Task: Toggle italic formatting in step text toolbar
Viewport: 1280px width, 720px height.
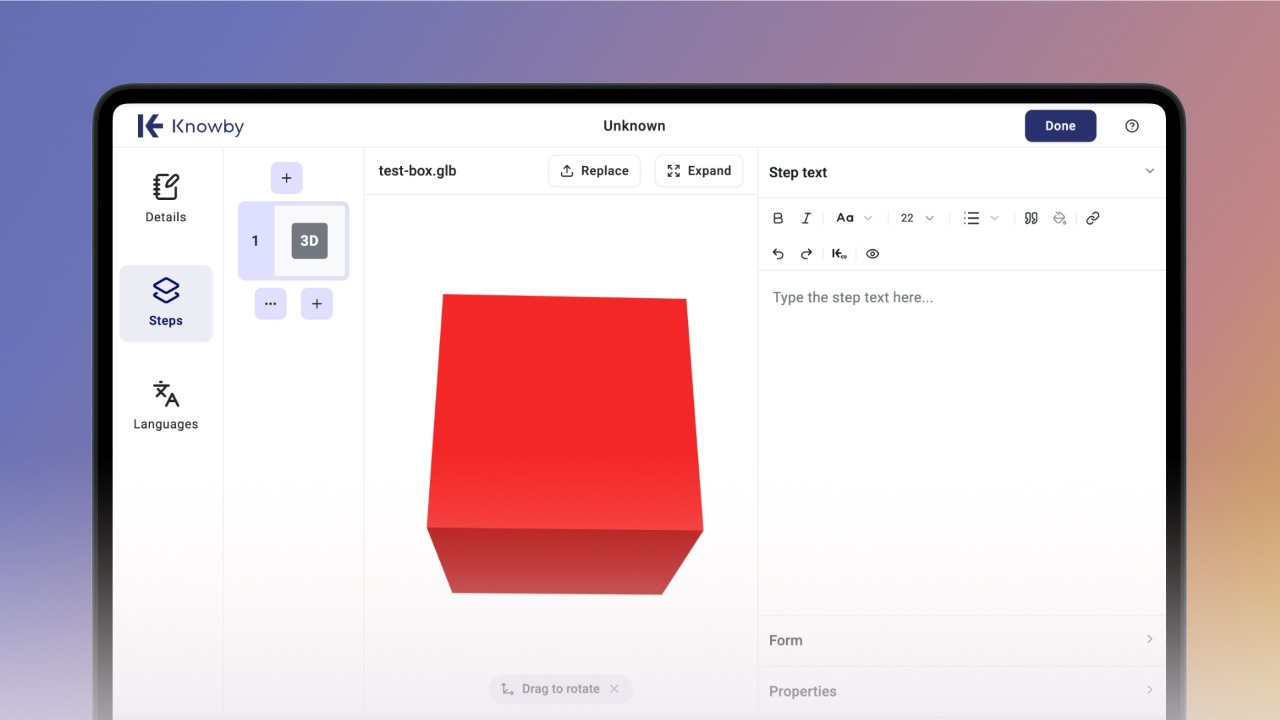Action: [806, 218]
